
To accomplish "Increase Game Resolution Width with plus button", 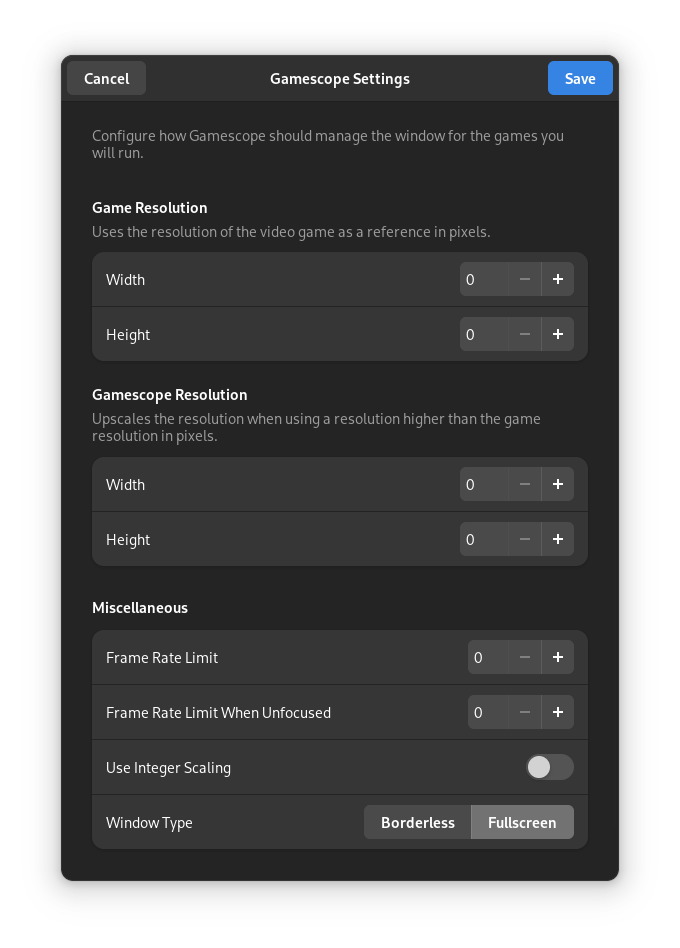I will (x=557, y=280).
